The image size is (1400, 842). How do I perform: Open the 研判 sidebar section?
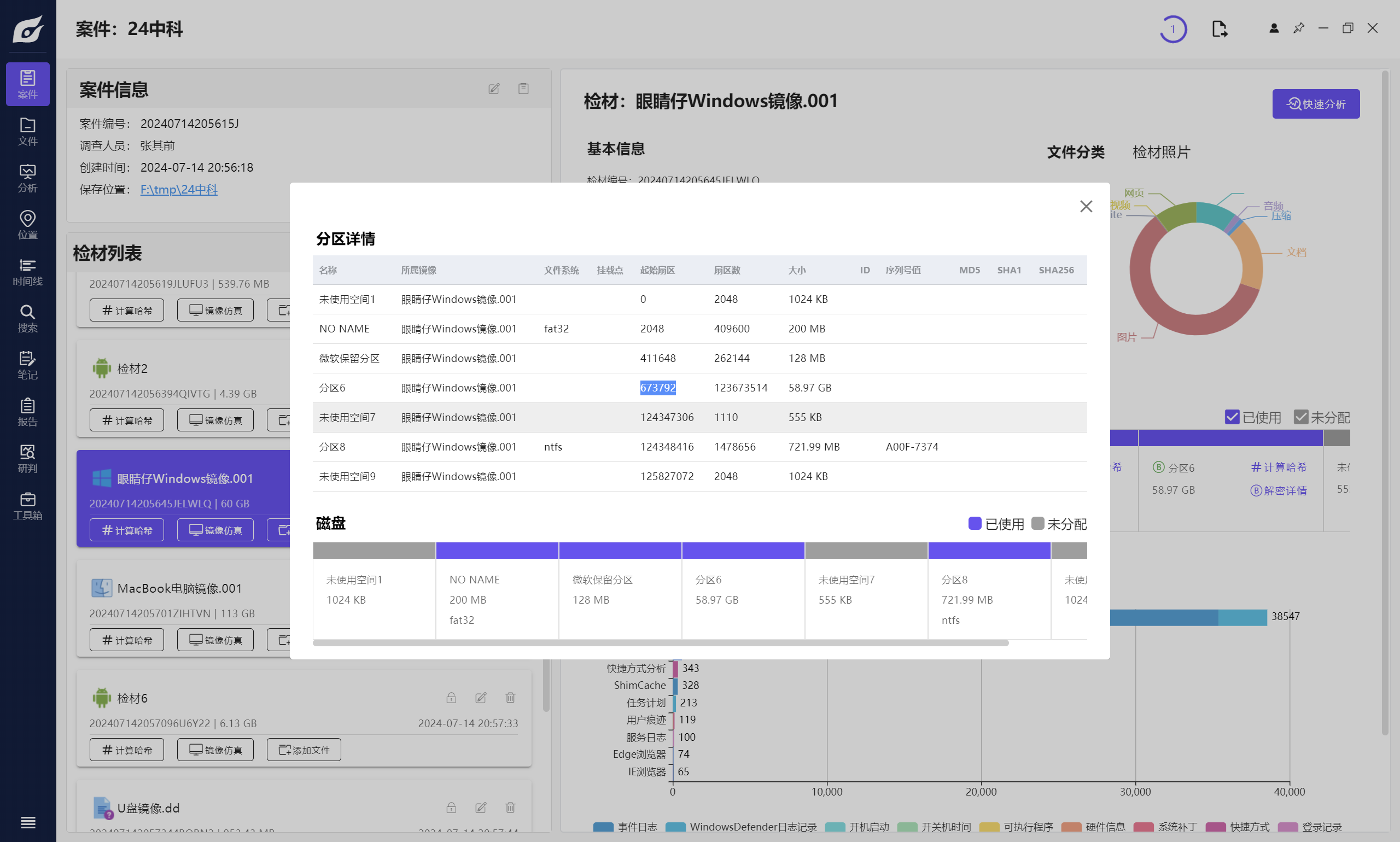(28, 459)
